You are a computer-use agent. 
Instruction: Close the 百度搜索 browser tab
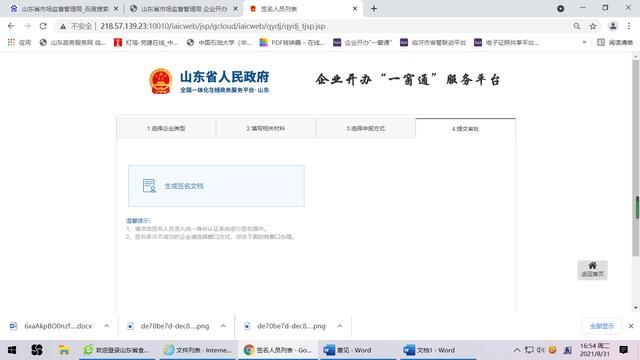click(116, 9)
